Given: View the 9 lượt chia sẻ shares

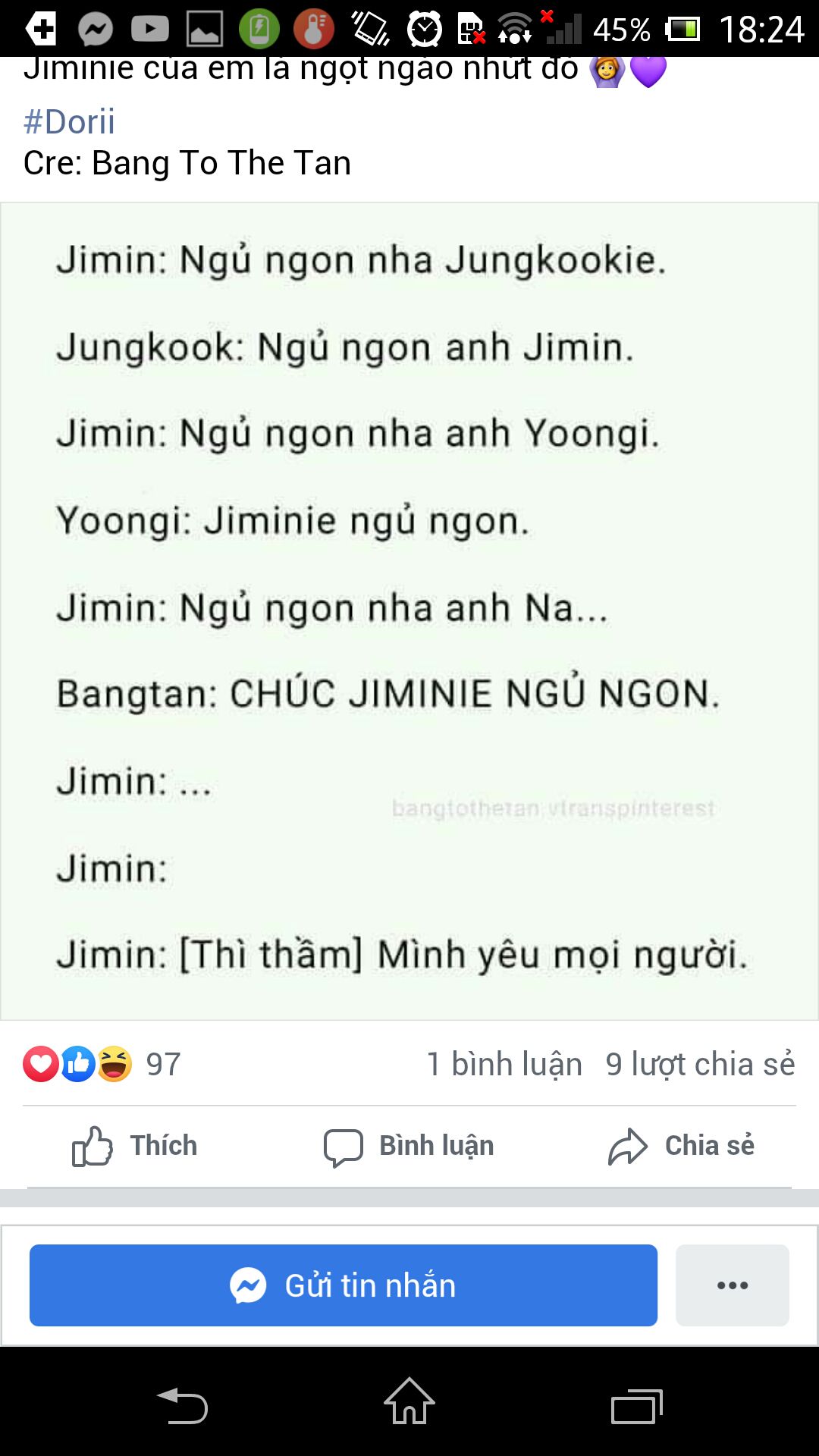Looking at the screenshot, I should point(700,1064).
